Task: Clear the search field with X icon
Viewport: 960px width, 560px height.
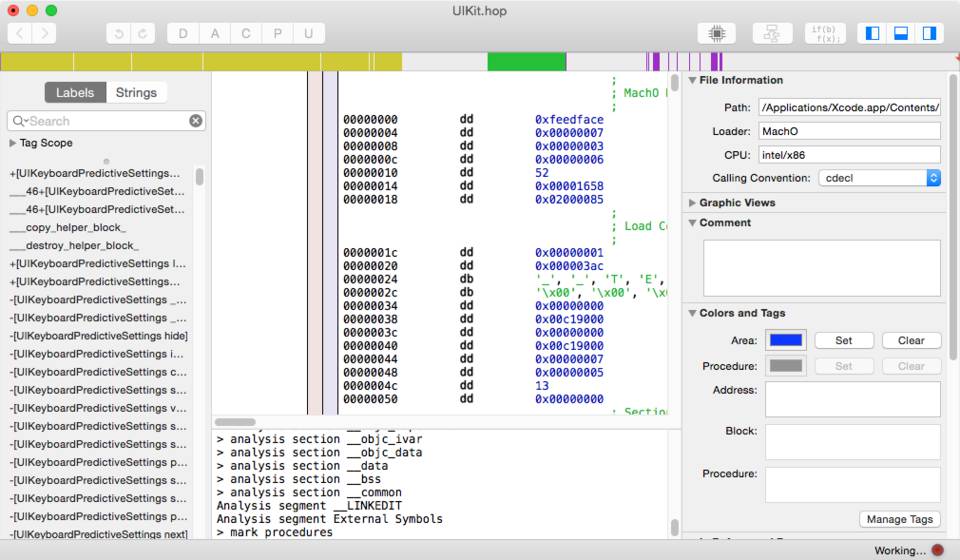Action: (196, 121)
